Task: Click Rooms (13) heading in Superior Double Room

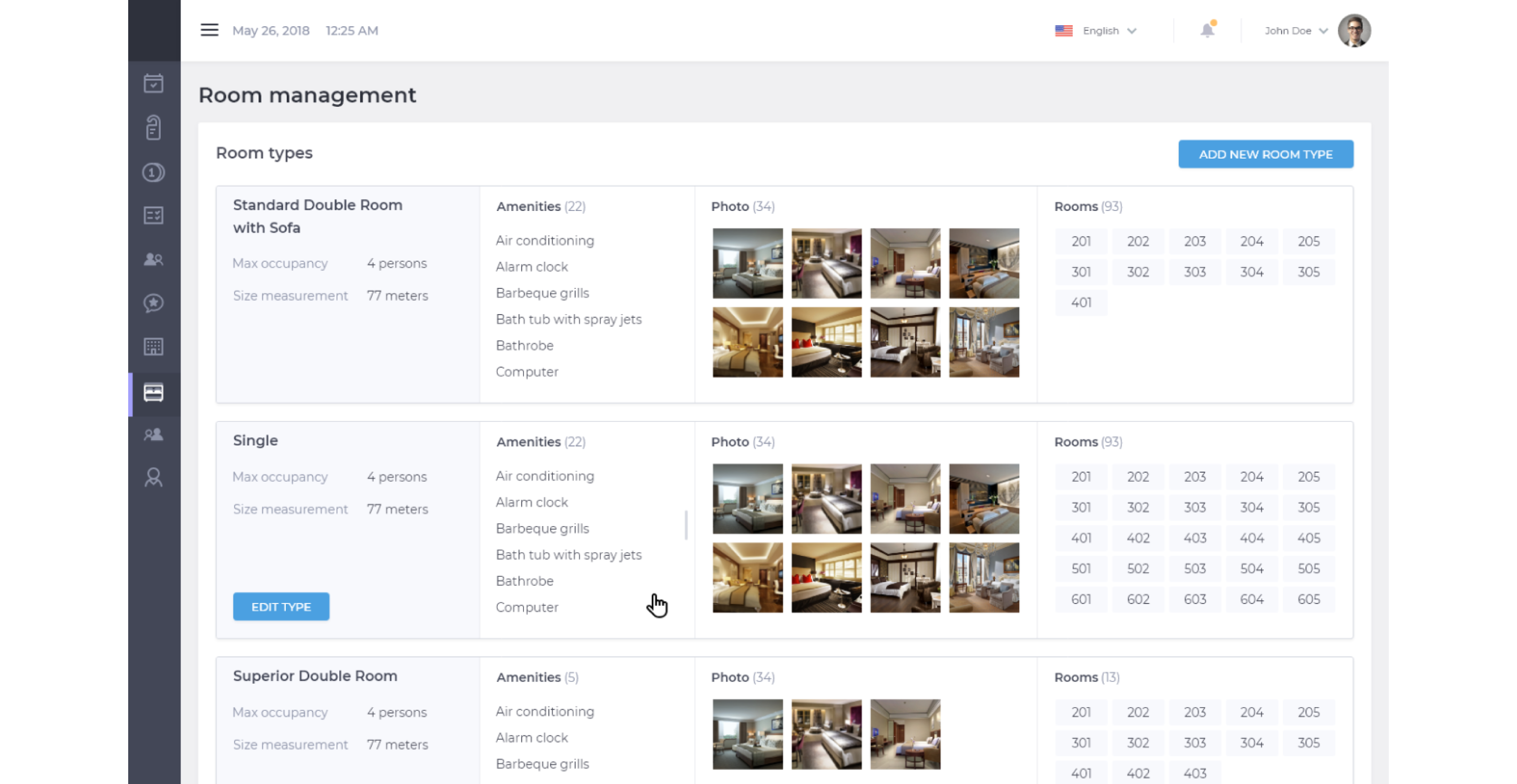Action: coord(1086,678)
